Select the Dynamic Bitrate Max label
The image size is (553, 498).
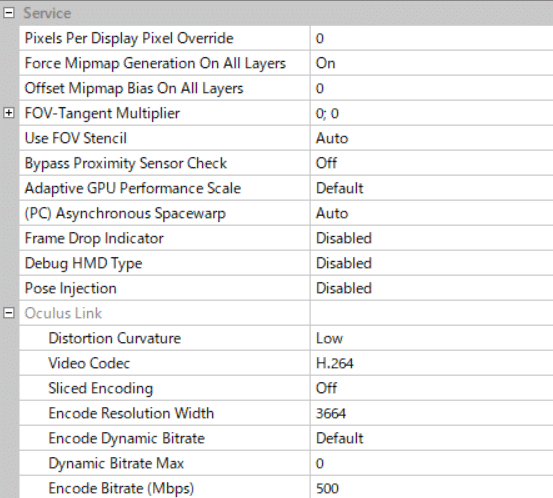(x=116, y=464)
